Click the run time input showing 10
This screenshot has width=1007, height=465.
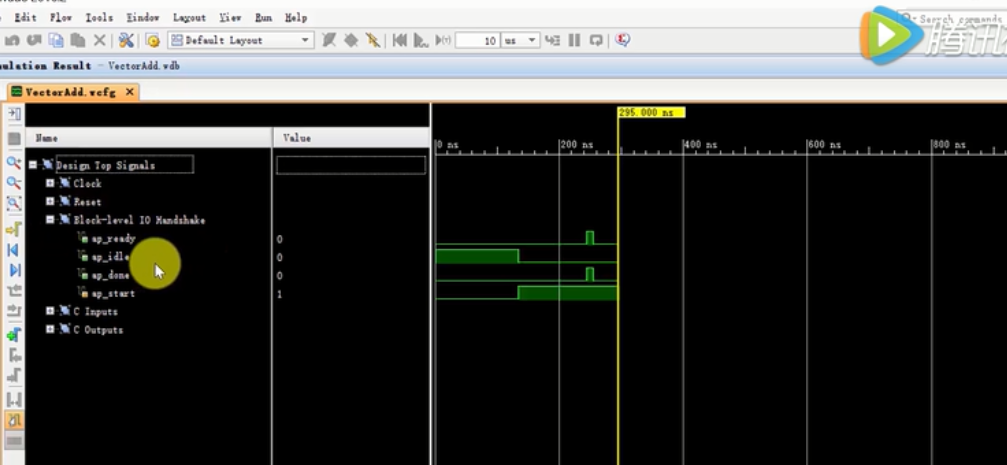point(478,40)
